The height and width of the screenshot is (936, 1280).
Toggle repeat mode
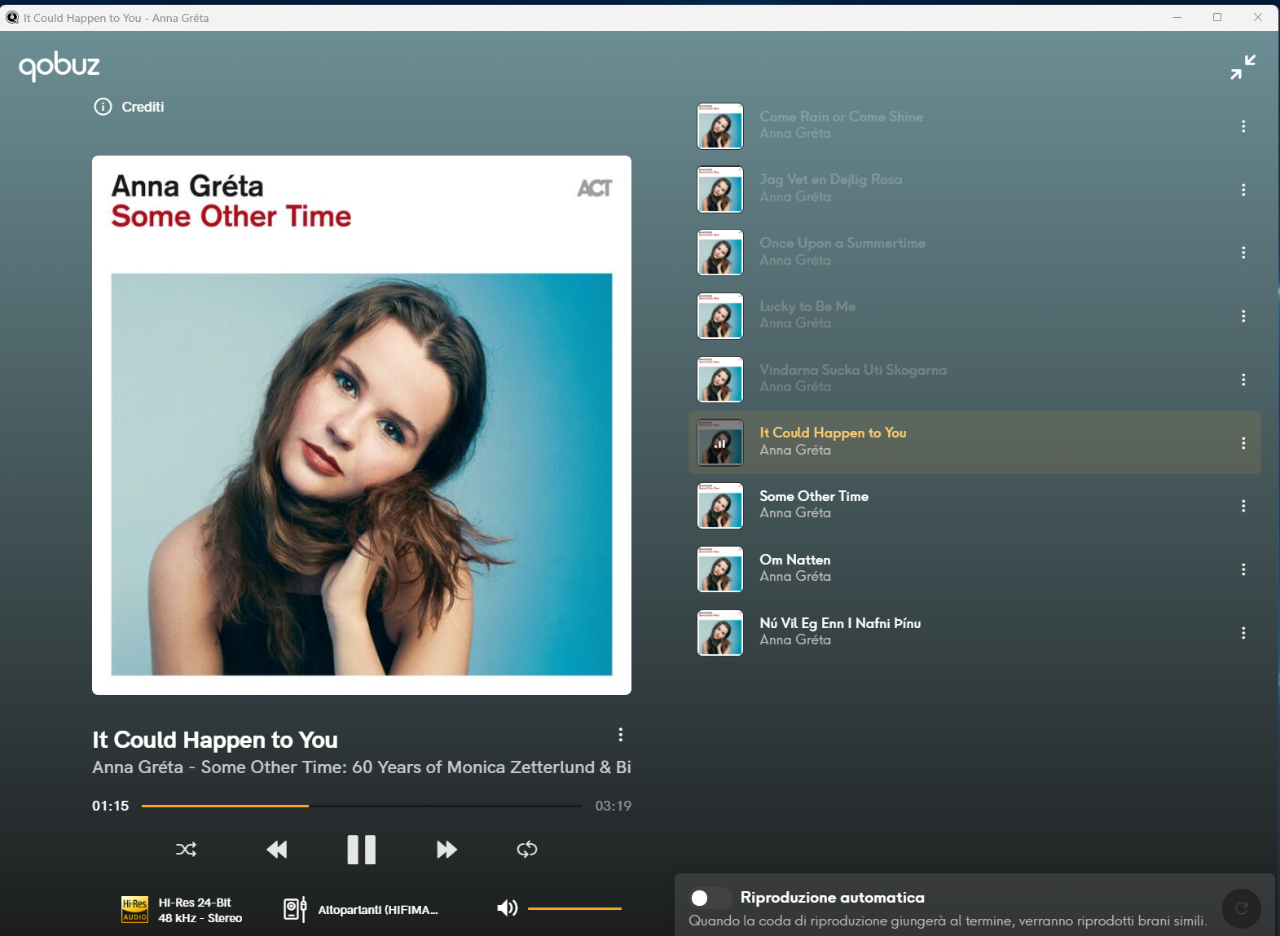pyautogui.click(x=527, y=850)
